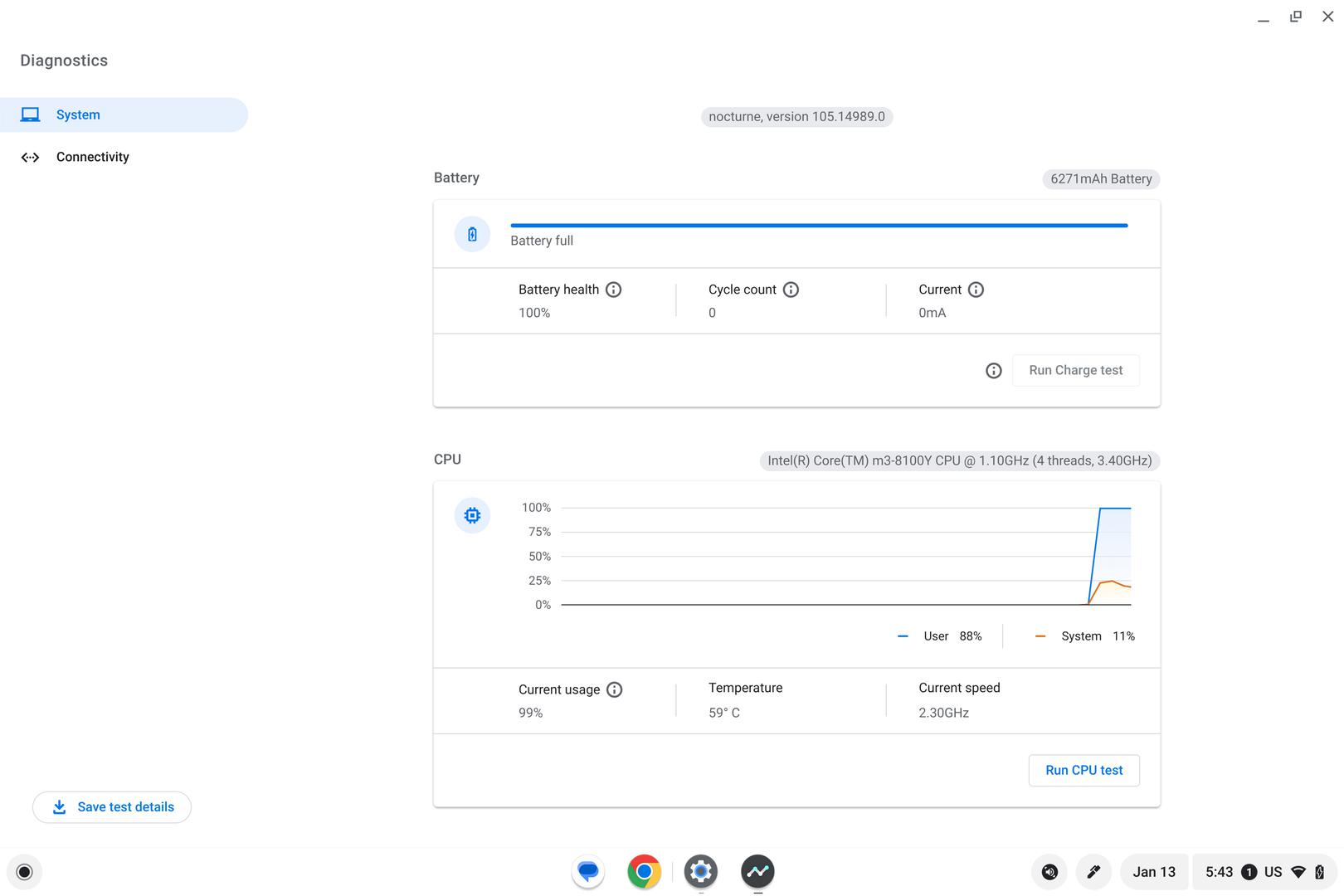Click the Current usage info icon
The image size is (1344, 896).
pyautogui.click(x=614, y=689)
